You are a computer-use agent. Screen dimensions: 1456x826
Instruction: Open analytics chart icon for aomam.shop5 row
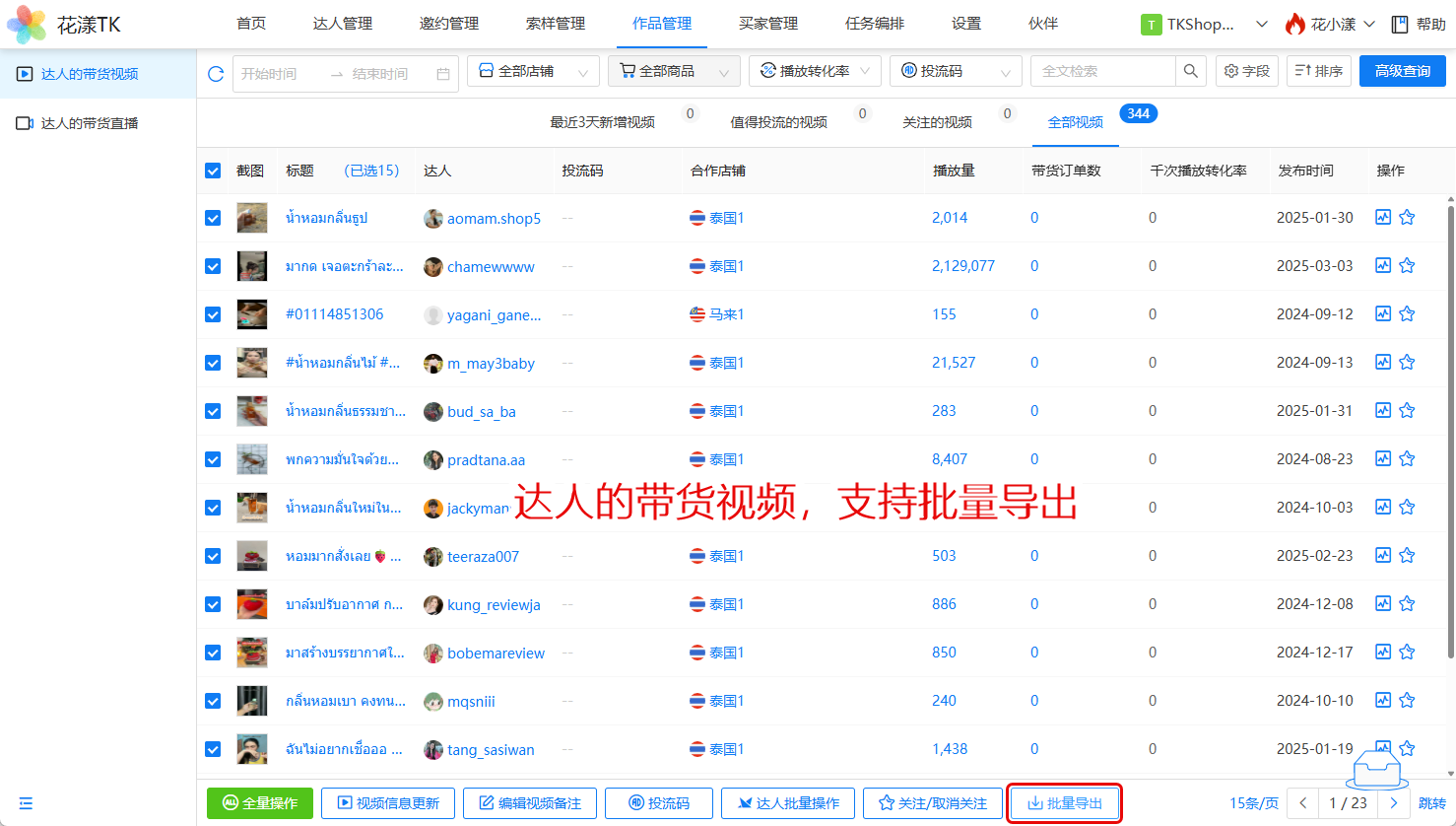click(x=1383, y=217)
